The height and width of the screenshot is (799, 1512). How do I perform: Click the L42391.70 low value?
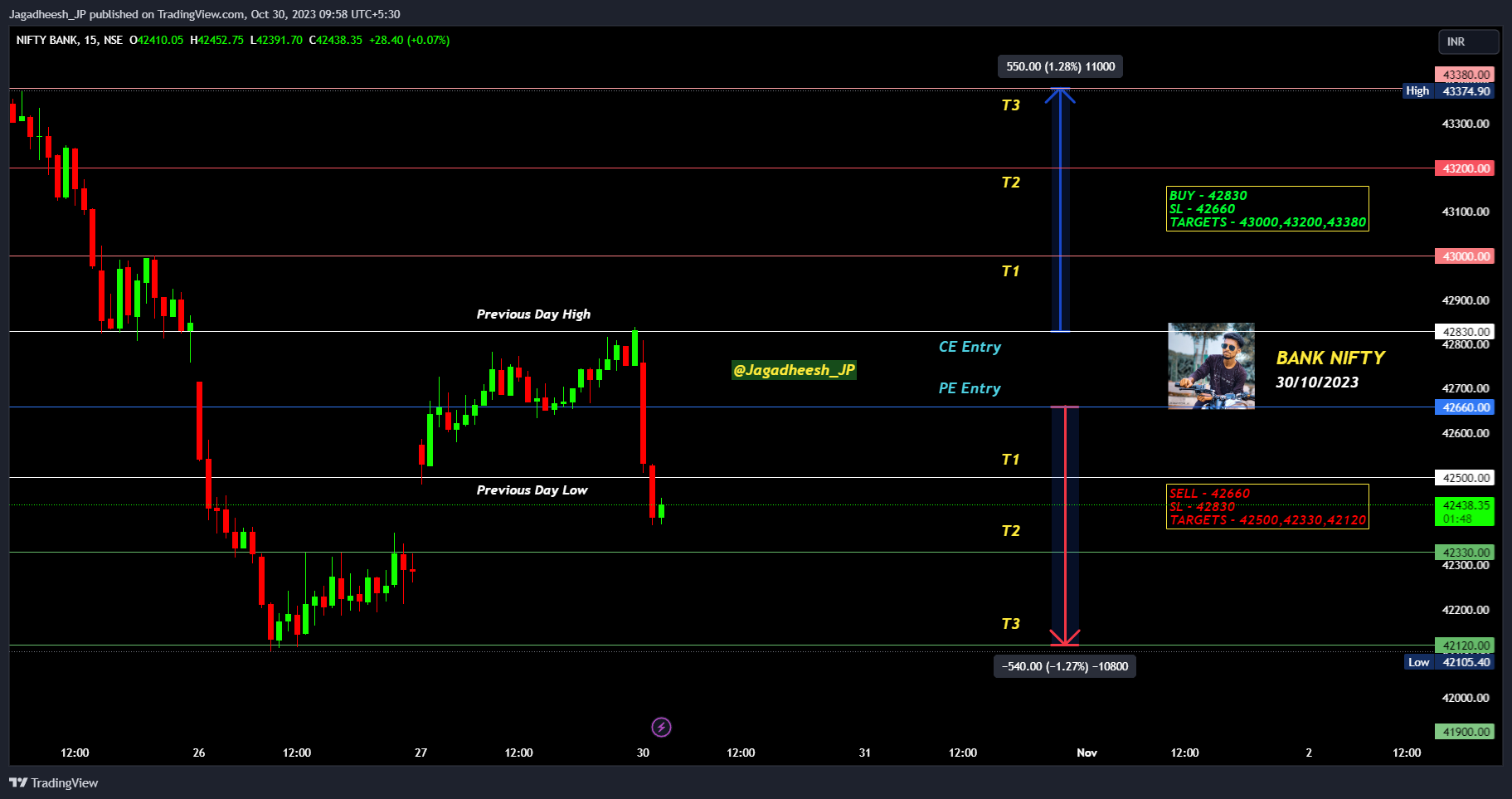coord(276,40)
